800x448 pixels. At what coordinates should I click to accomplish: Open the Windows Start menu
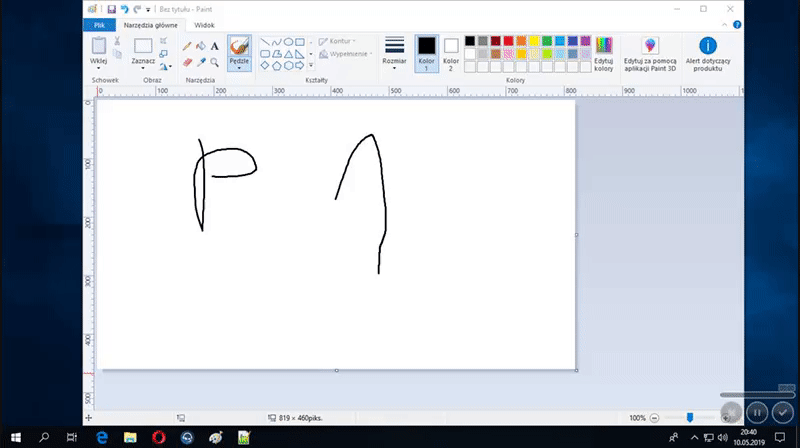click(16, 437)
